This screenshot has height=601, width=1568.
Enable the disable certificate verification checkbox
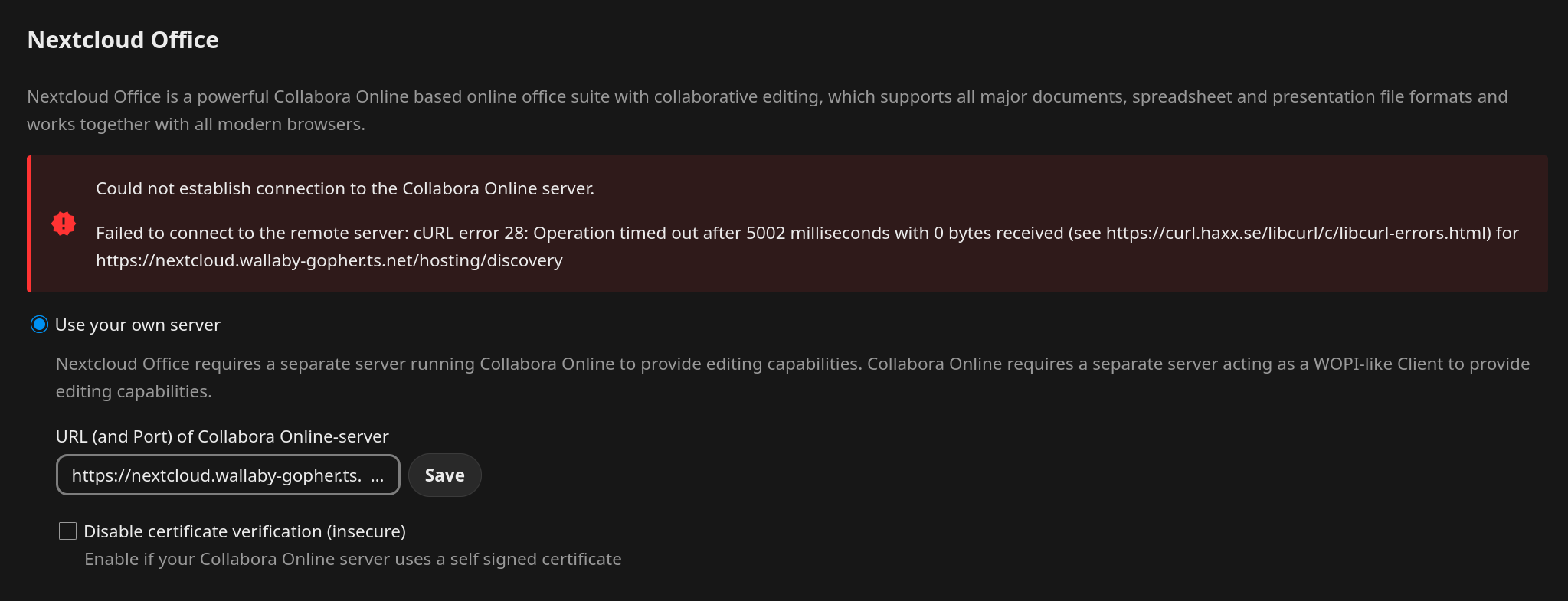coord(67,531)
